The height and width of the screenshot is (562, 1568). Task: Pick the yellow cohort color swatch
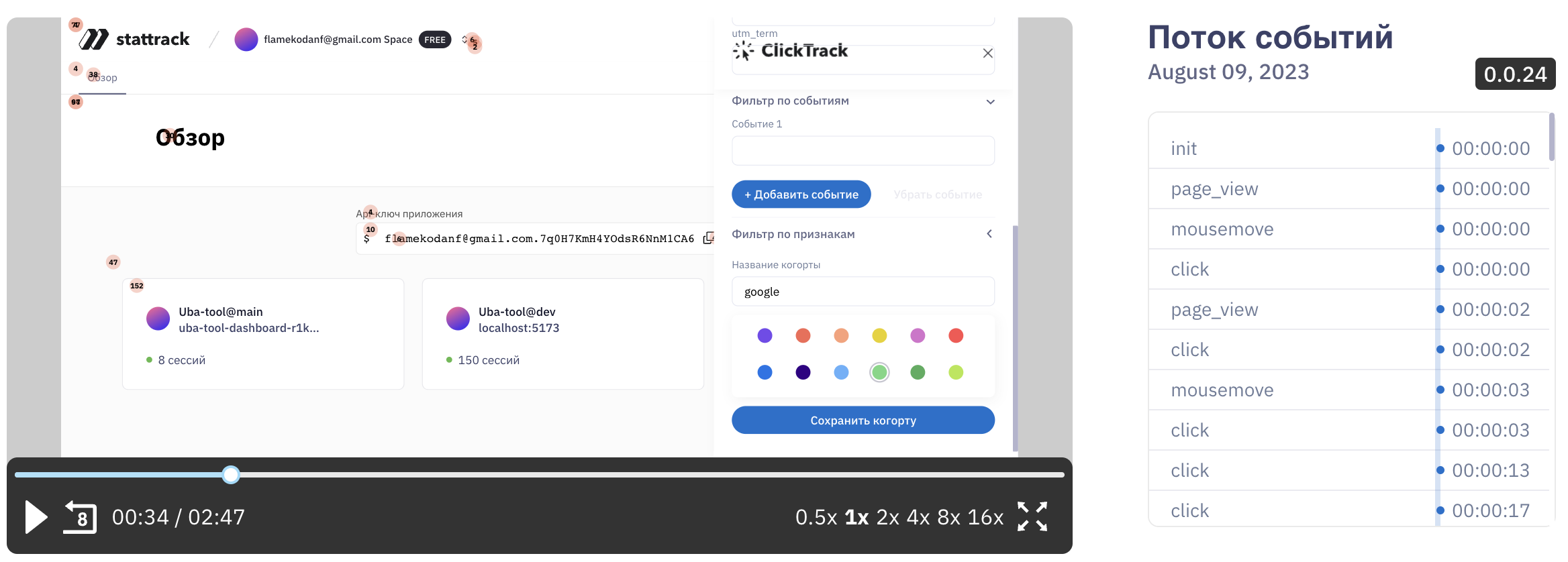click(x=879, y=335)
